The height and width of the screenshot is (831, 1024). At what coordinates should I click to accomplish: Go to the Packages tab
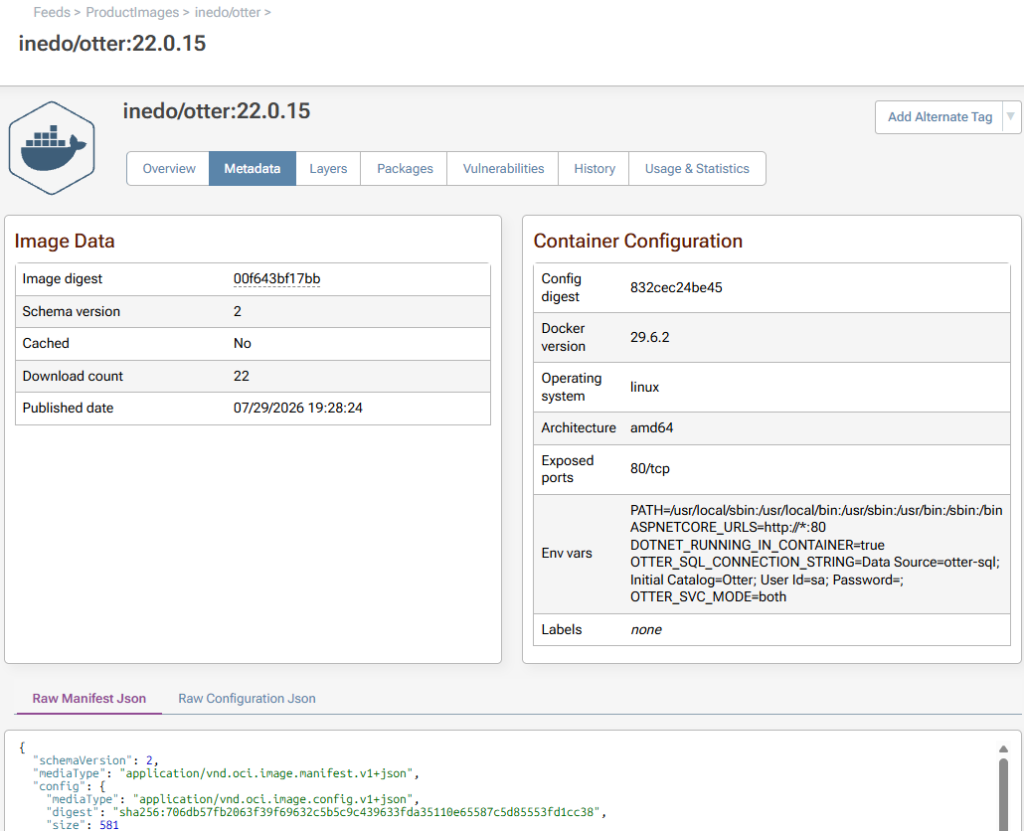404,169
